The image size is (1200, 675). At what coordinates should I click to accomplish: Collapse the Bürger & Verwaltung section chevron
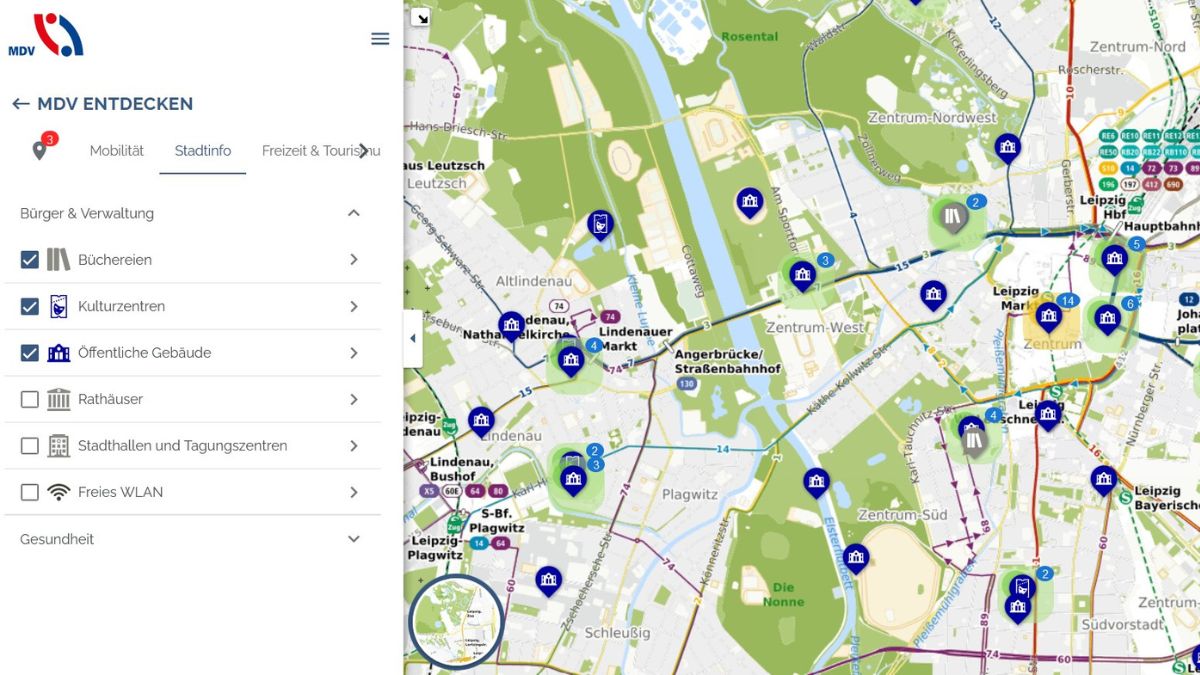click(x=353, y=213)
